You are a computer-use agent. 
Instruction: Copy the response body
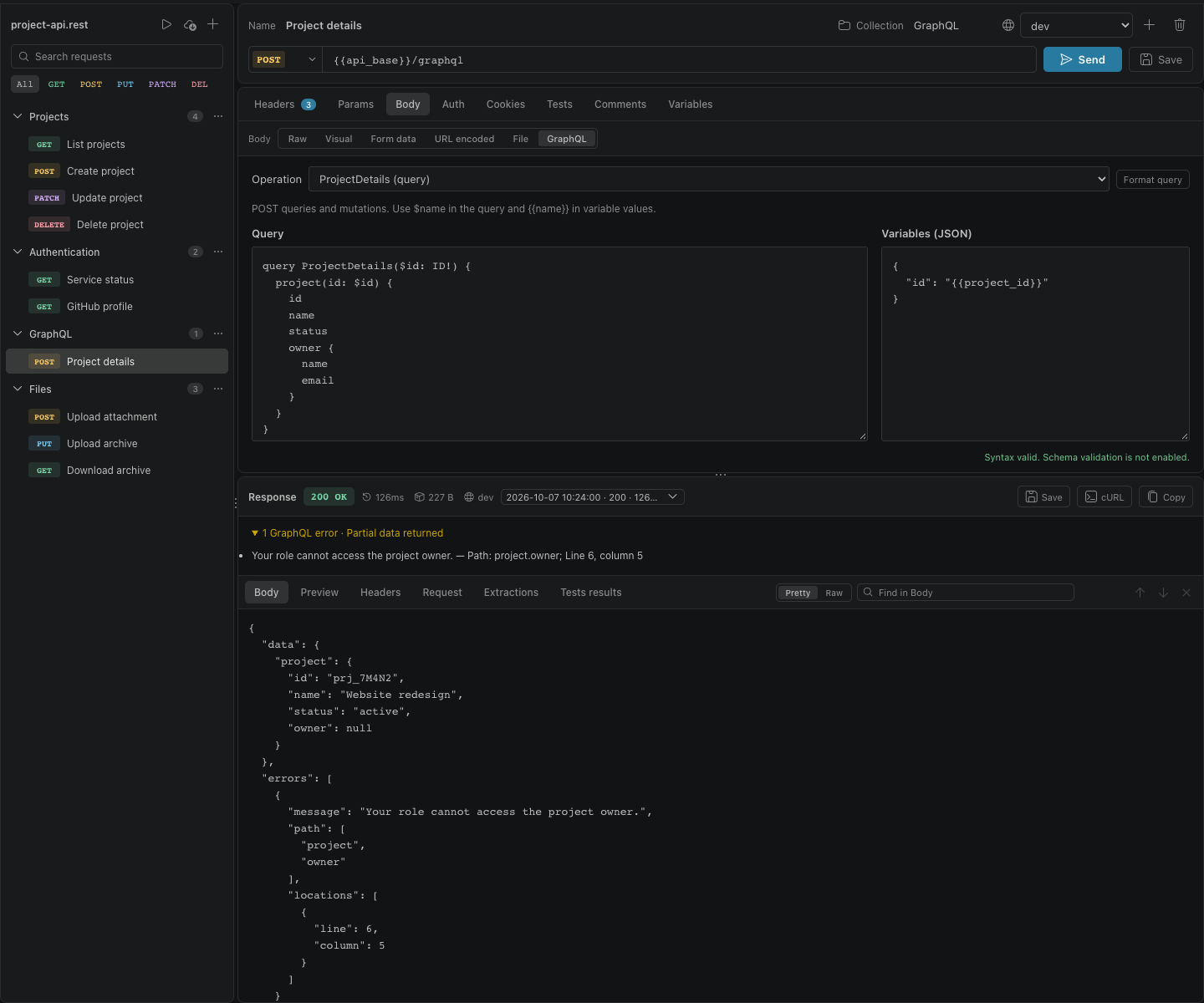tap(1166, 496)
